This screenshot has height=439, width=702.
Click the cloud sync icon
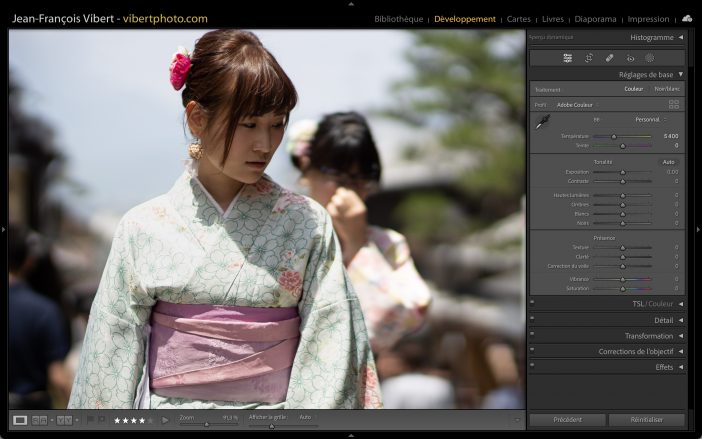[x=687, y=18]
